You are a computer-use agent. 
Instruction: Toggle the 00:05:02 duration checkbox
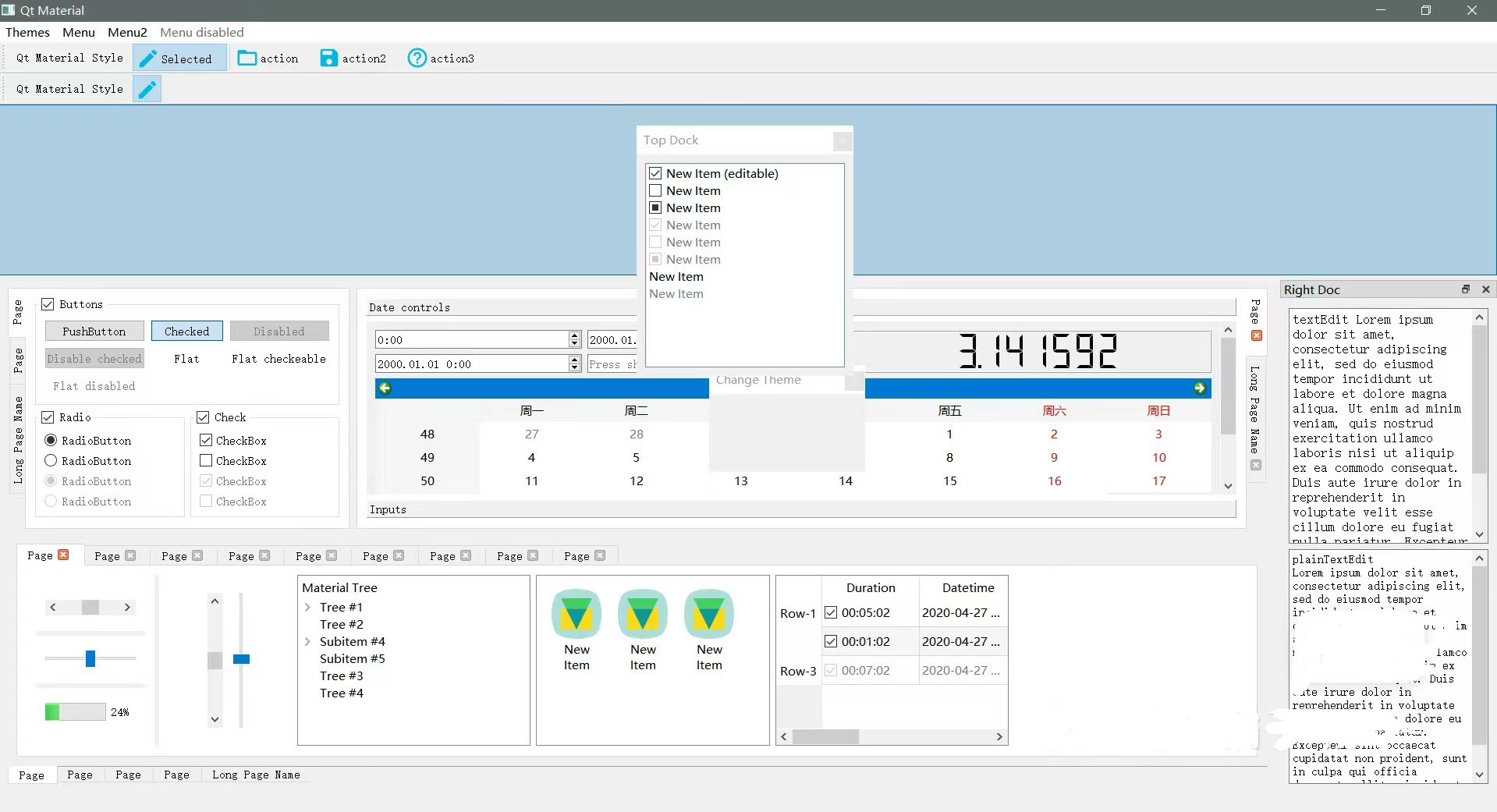pyautogui.click(x=831, y=613)
